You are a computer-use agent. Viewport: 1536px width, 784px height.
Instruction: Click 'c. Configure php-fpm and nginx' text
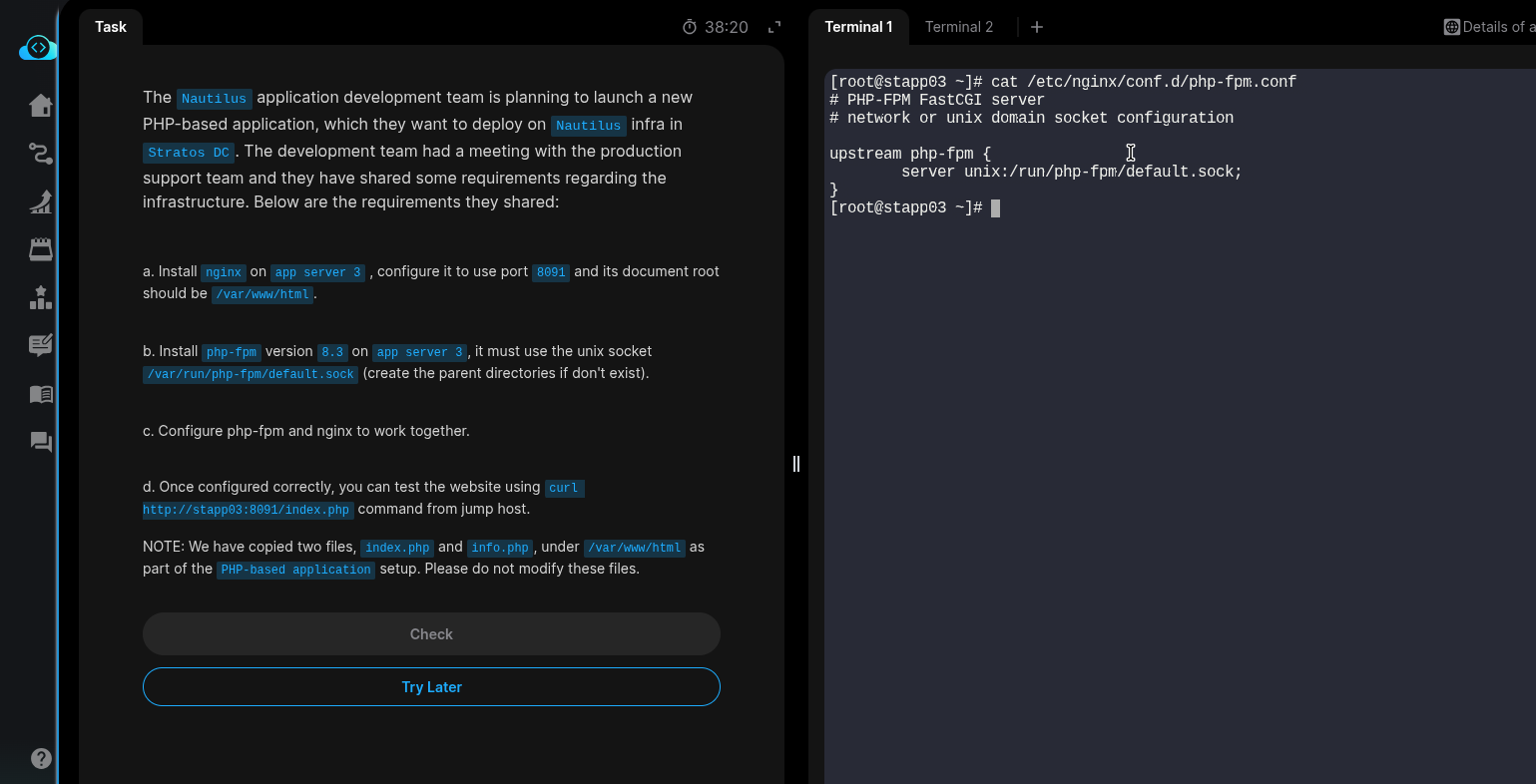[306, 431]
